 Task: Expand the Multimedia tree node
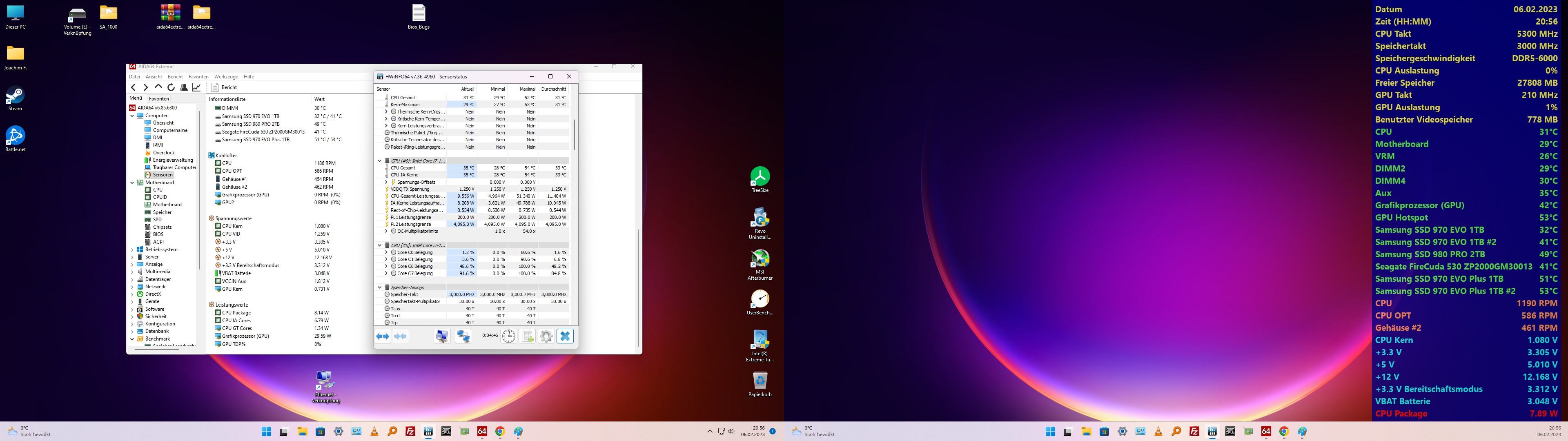click(132, 272)
